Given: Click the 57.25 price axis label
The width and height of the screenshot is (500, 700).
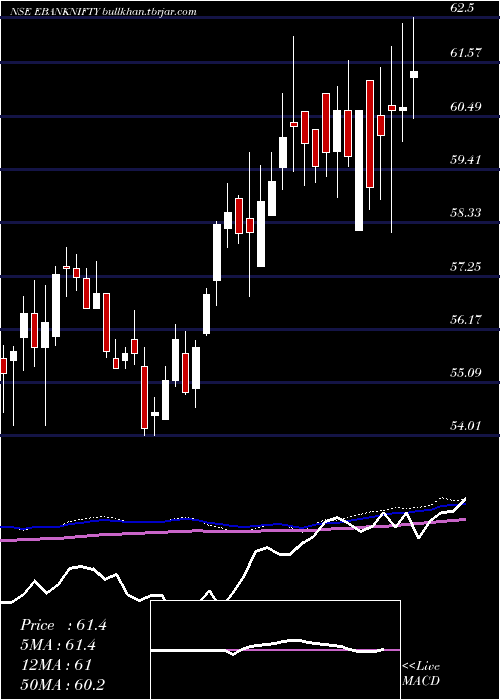Looking at the screenshot, I should 466,267.
